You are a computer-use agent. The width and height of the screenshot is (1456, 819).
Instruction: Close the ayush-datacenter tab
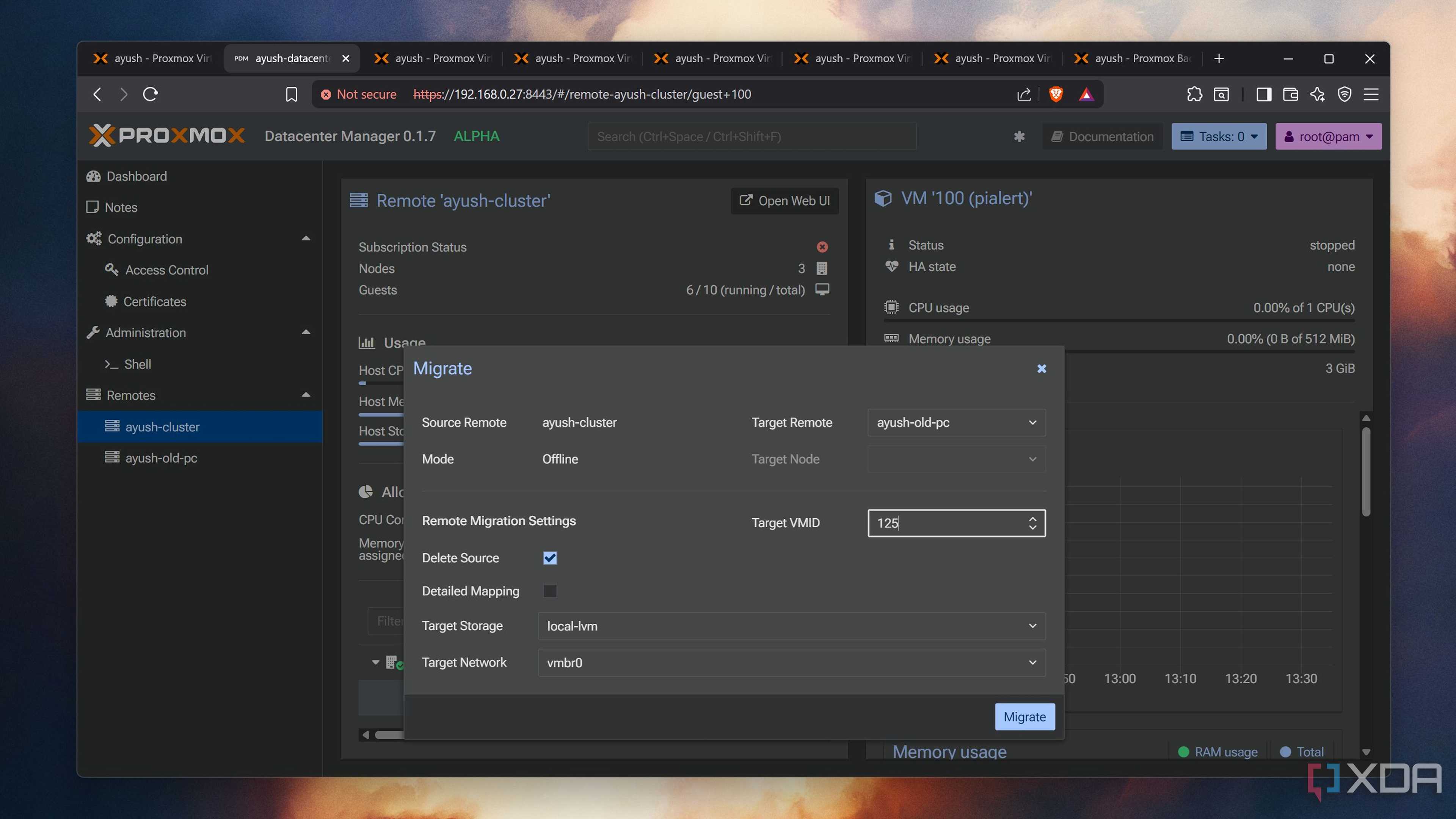[x=346, y=58]
